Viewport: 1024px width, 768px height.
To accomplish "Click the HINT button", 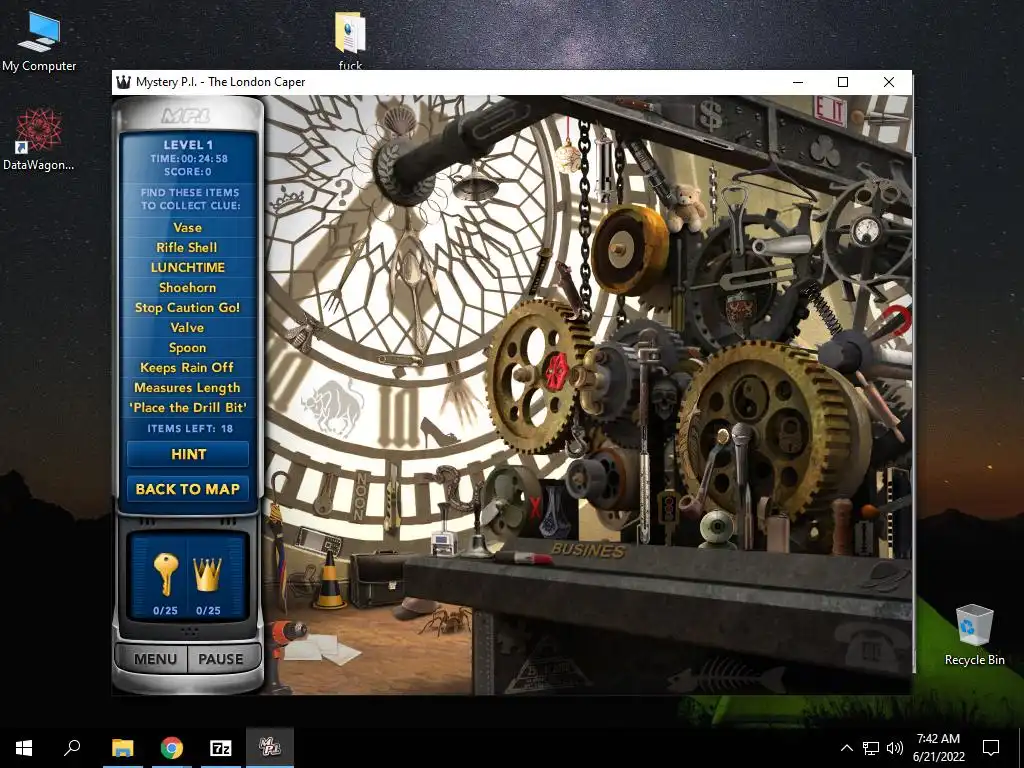I will click(188, 454).
